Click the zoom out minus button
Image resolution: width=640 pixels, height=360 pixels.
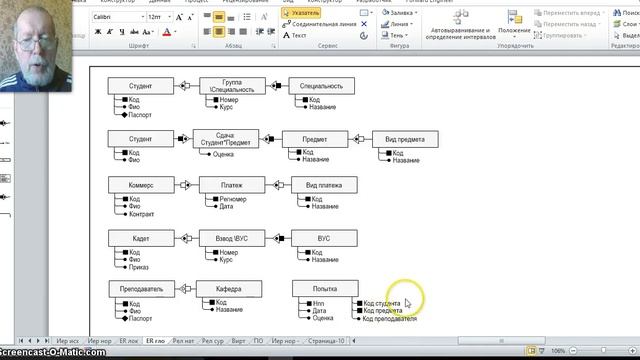tap(573, 351)
